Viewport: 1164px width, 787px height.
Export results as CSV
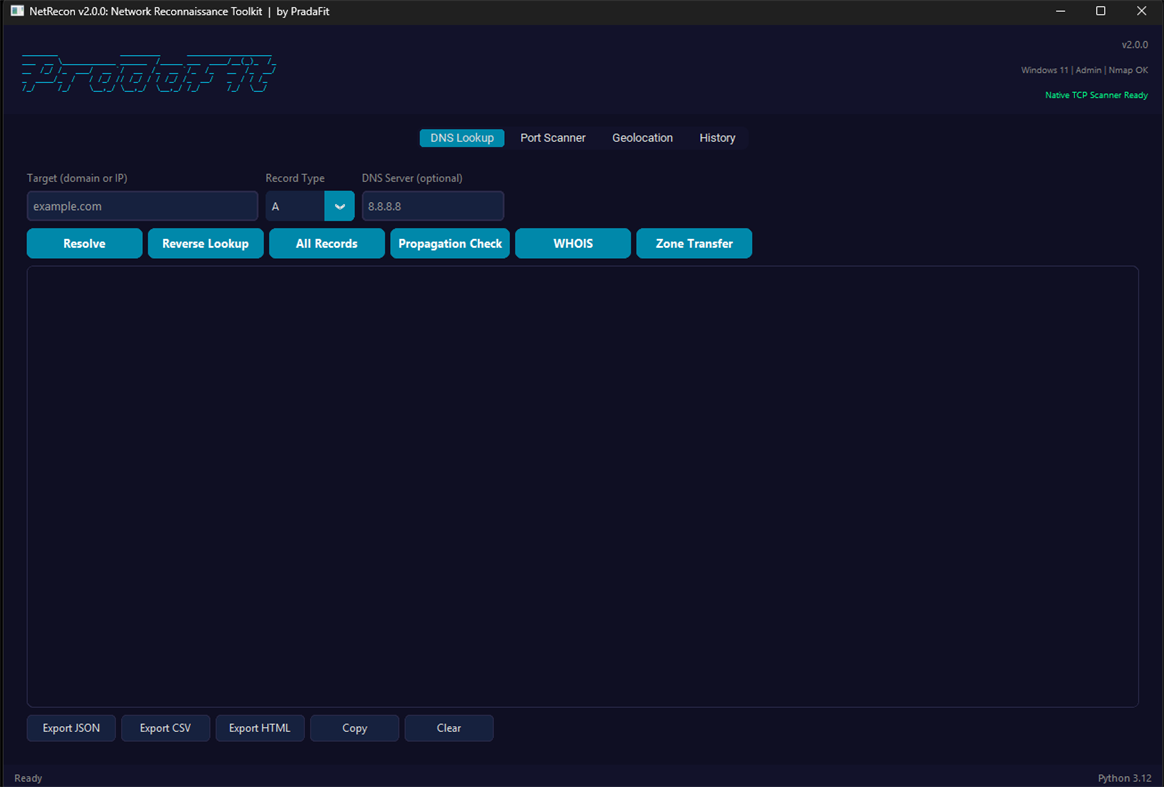(x=166, y=728)
